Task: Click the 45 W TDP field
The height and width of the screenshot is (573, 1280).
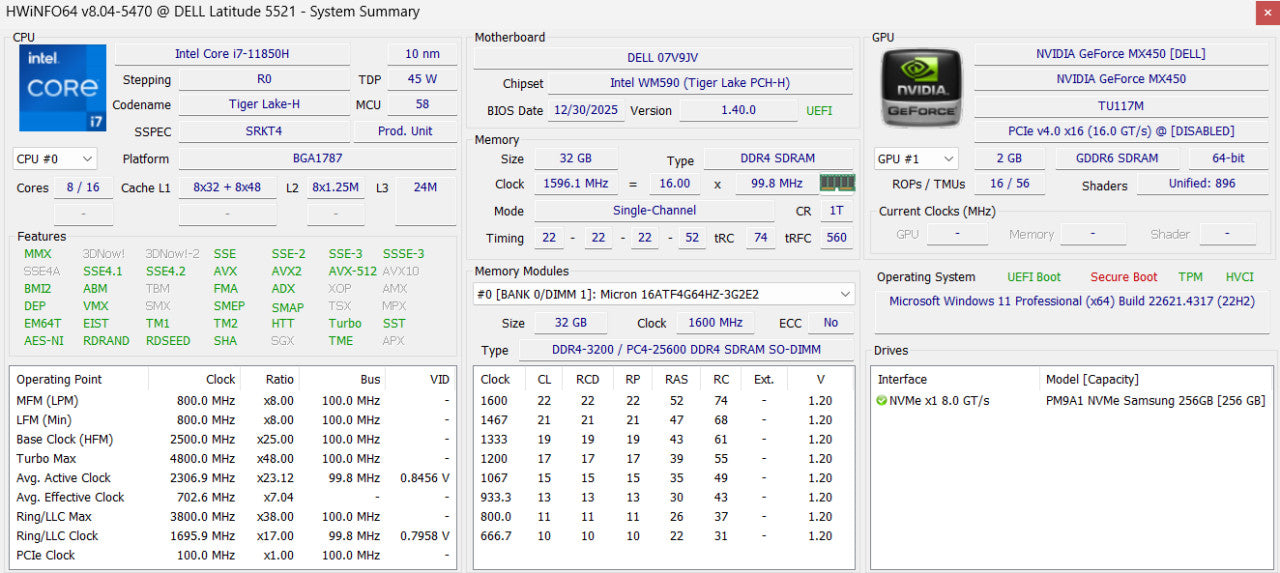Action: click(x=422, y=79)
